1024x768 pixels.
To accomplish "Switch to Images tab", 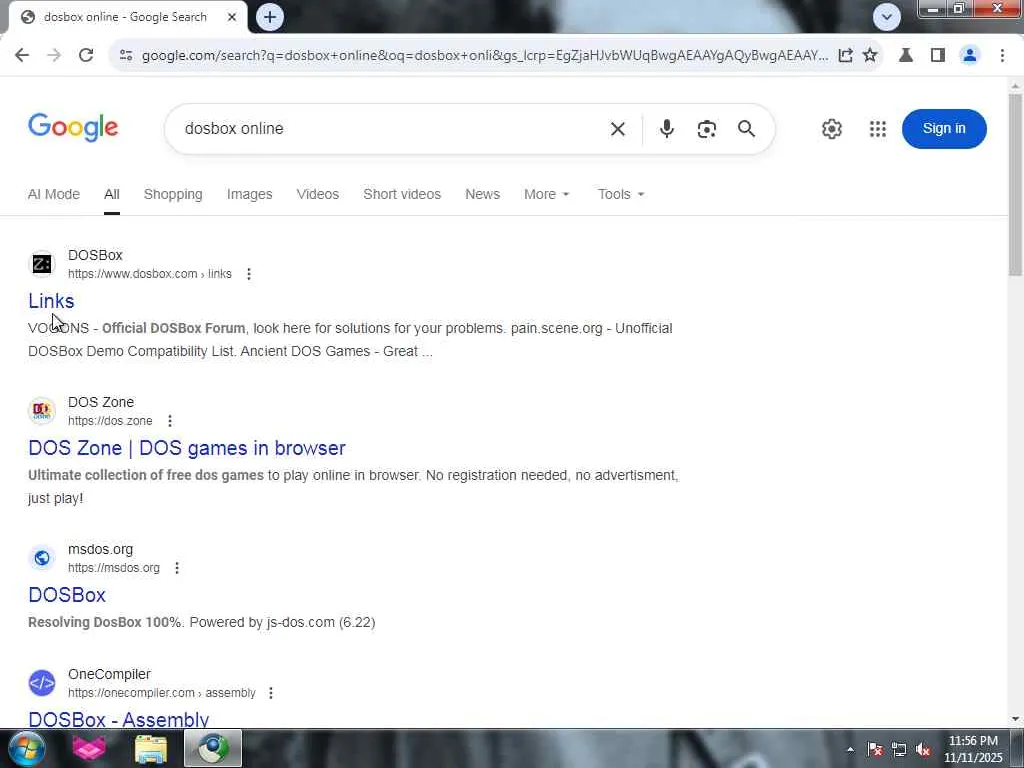I will click(x=249, y=194).
